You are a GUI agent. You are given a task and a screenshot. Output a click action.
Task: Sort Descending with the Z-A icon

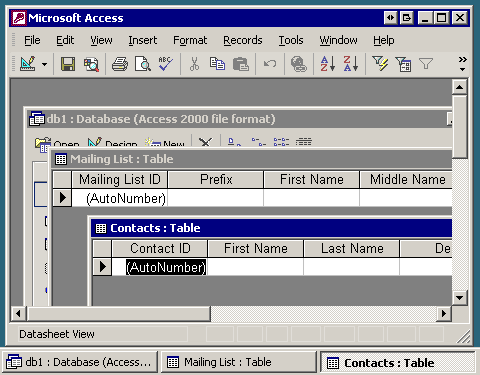tap(350, 64)
